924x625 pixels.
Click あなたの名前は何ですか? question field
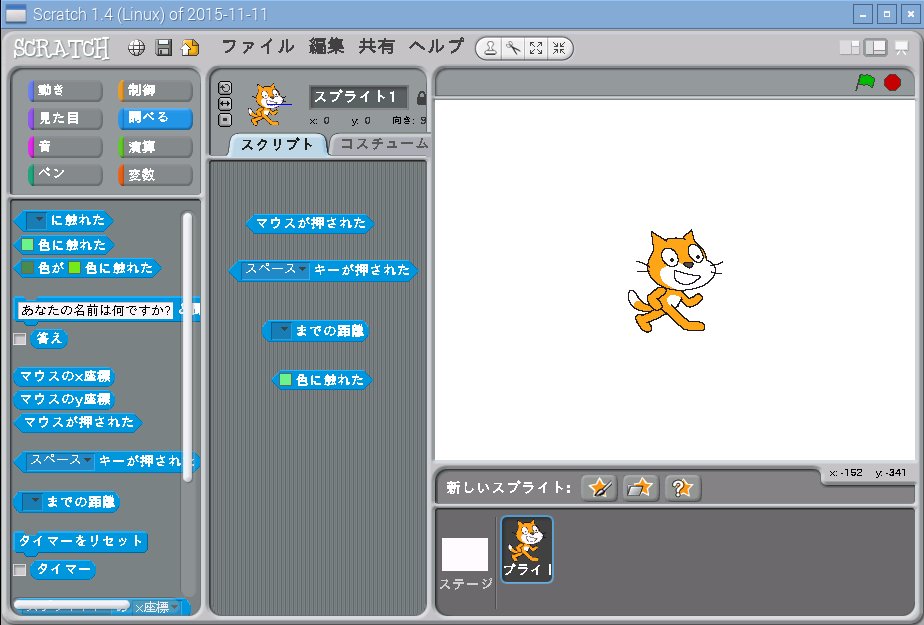click(x=95, y=310)
